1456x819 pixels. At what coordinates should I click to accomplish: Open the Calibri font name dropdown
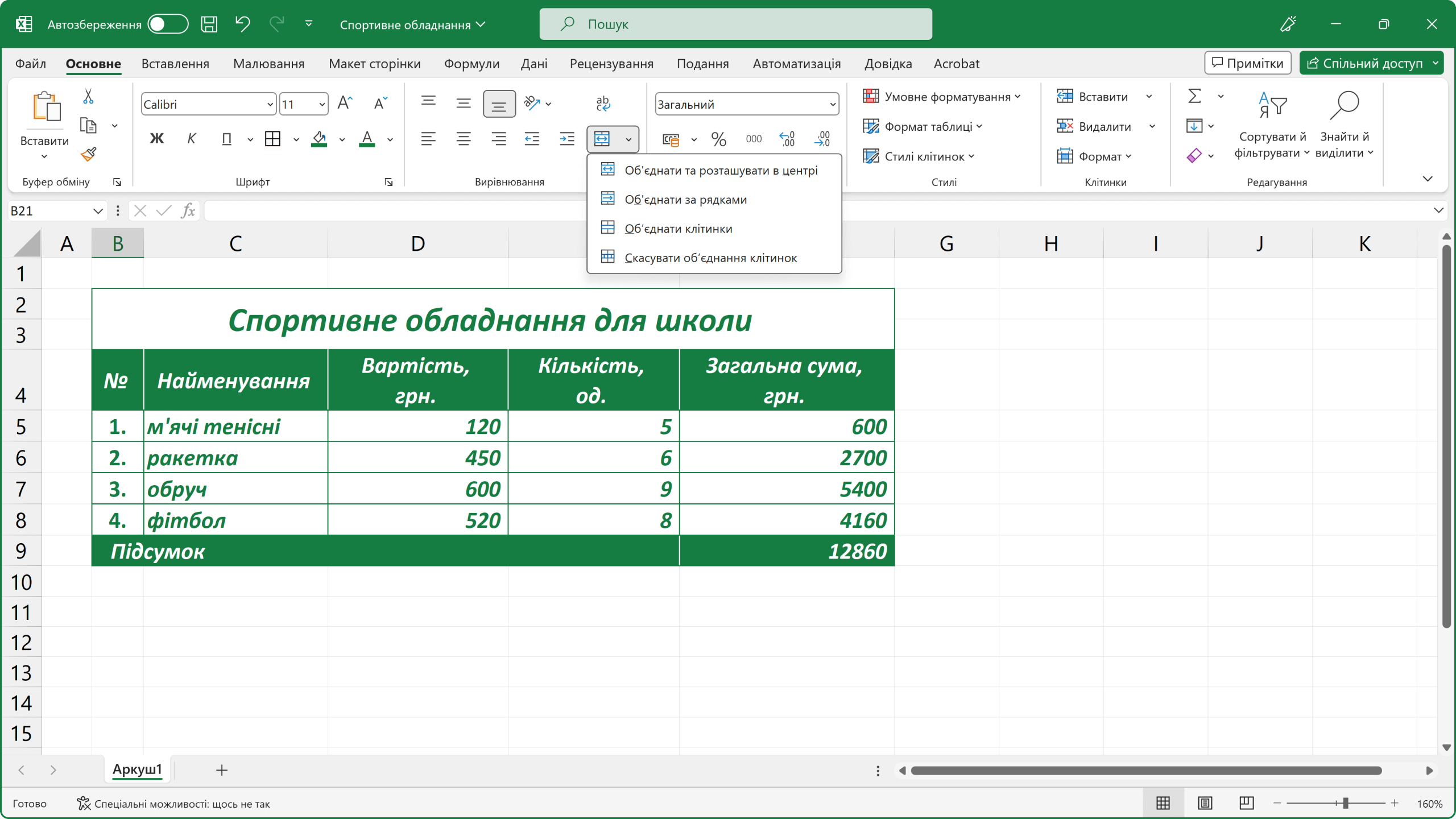click(270, 105)
